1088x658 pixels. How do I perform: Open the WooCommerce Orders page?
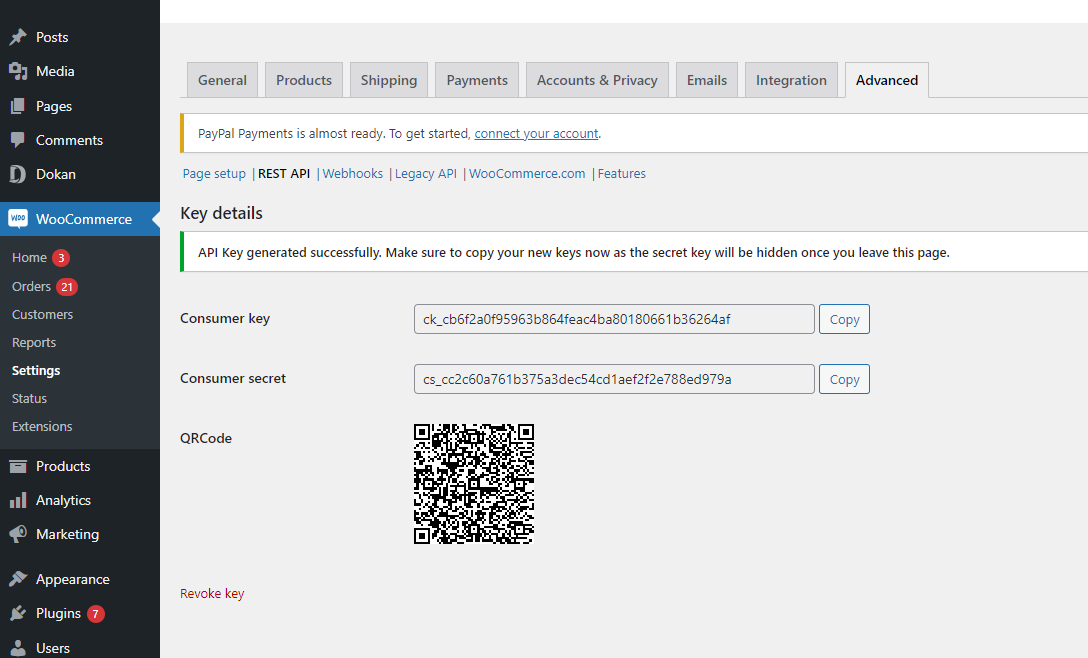point(31,287)
